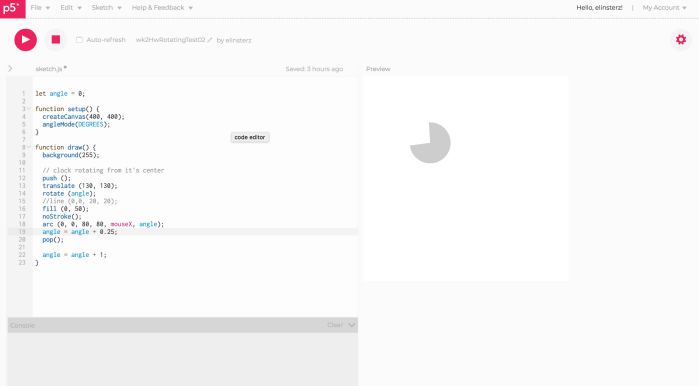Enable the Auto-refresh checkbox

click(x=79, y=40)
